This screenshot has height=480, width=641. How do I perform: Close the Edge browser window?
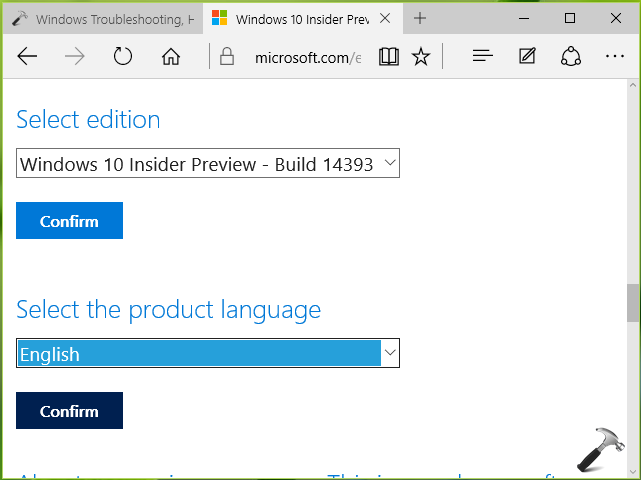(616, 18)
